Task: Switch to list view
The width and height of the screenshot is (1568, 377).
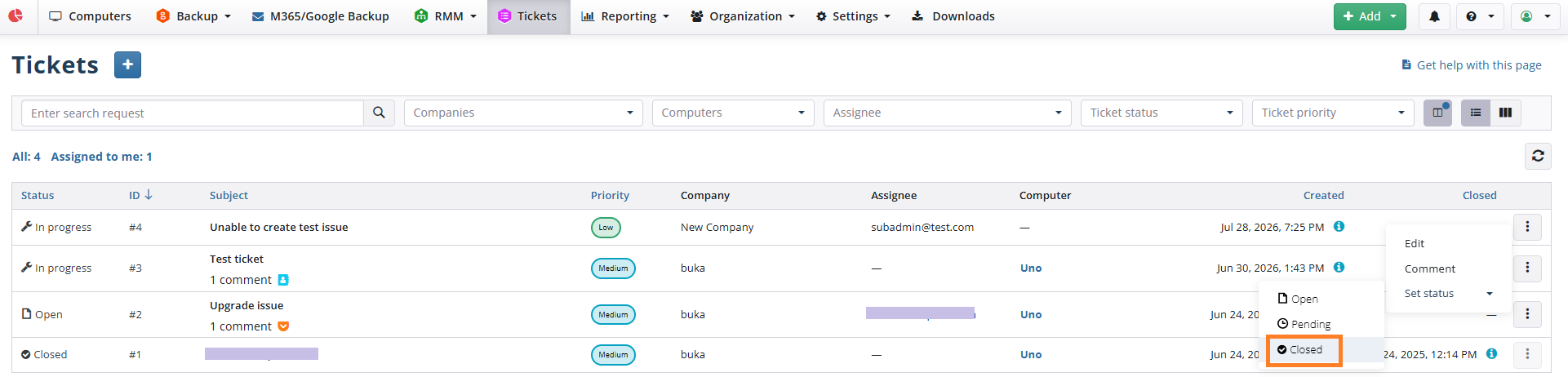Action: pos(1476,113)
